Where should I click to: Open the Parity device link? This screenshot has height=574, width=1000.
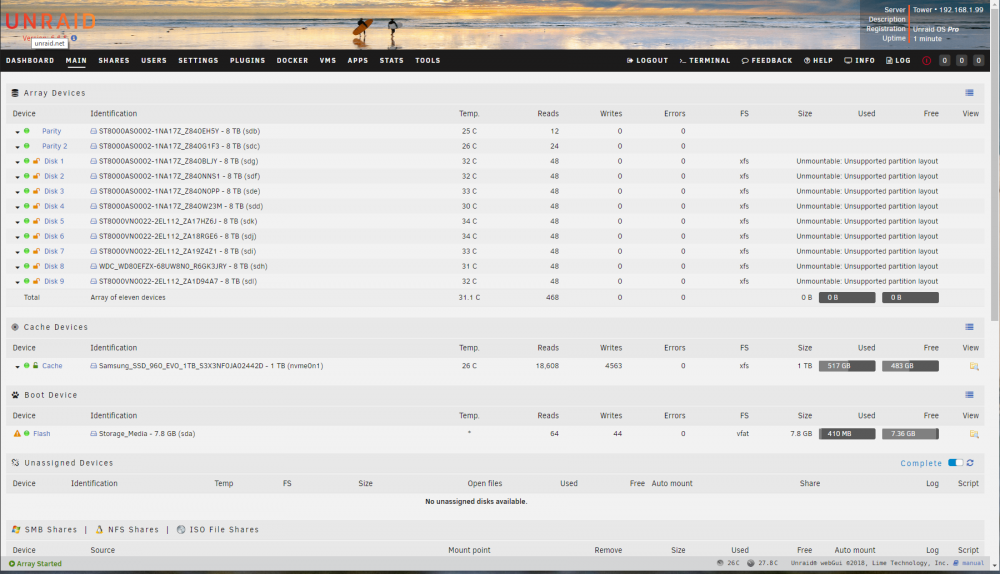pyautogui.click(x=52, y=131)
